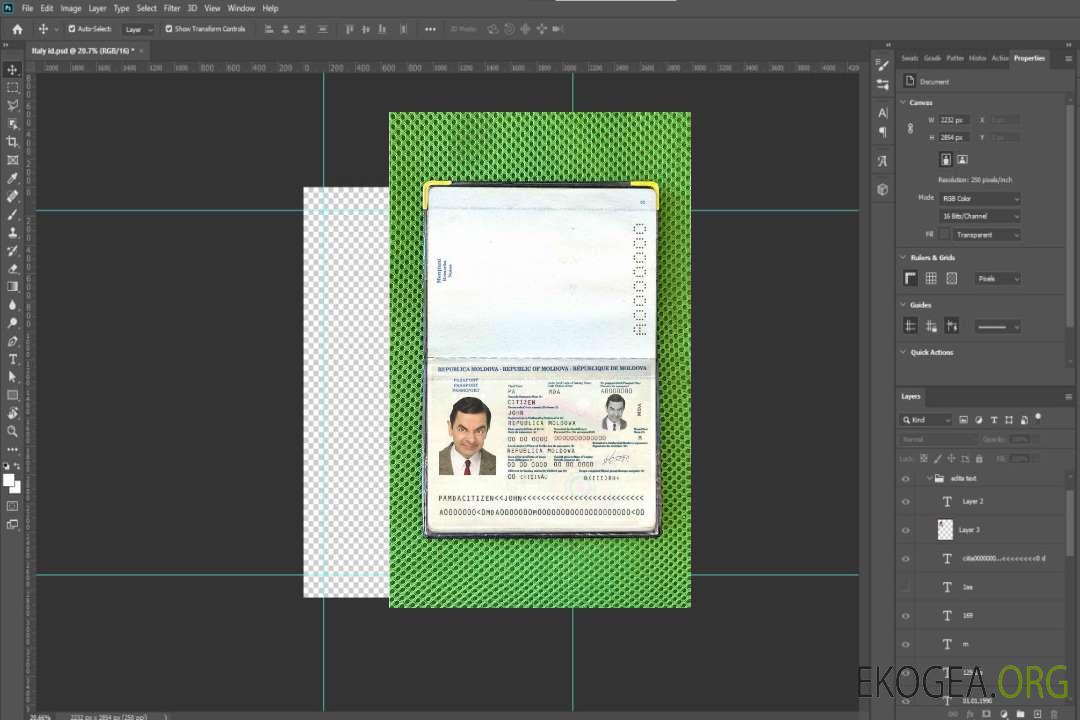Select the Horizontal Type tool
The height and width of the screenshot is (720, 1080).
pyautogui.click(x=12, y=359)
